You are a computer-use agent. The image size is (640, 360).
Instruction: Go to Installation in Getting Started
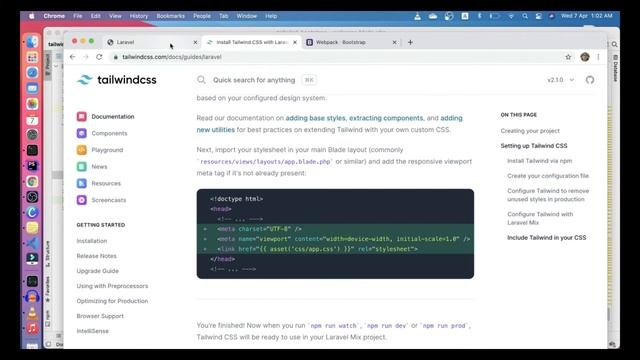click(x=92, y=241)
